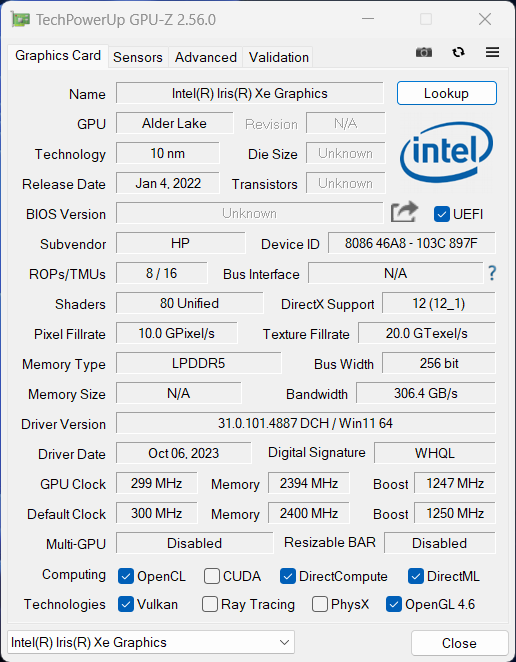Enable the CUDA checkbox
Image resolution: width=516 pixels, height=662 pixels.
(212, 576)
